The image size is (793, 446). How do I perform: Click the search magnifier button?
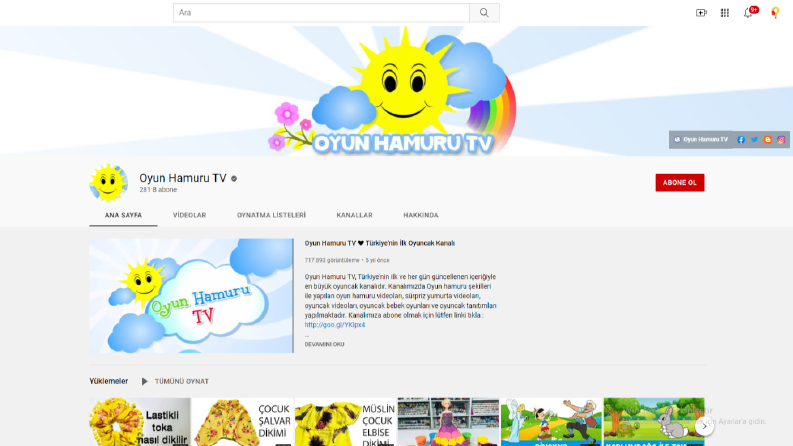(484, 13)
